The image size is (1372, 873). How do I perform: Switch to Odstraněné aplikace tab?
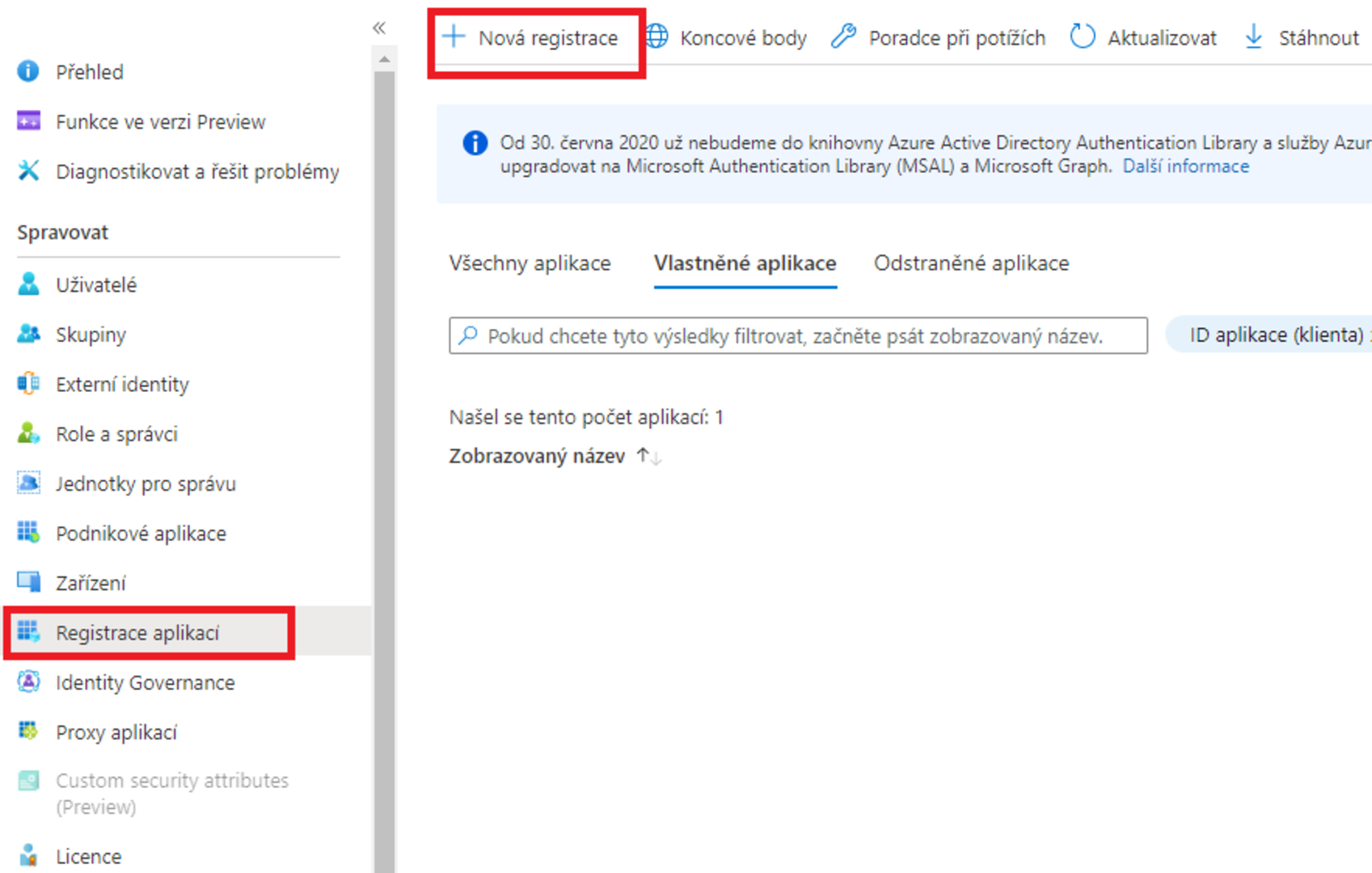click(x=971, y=264)
